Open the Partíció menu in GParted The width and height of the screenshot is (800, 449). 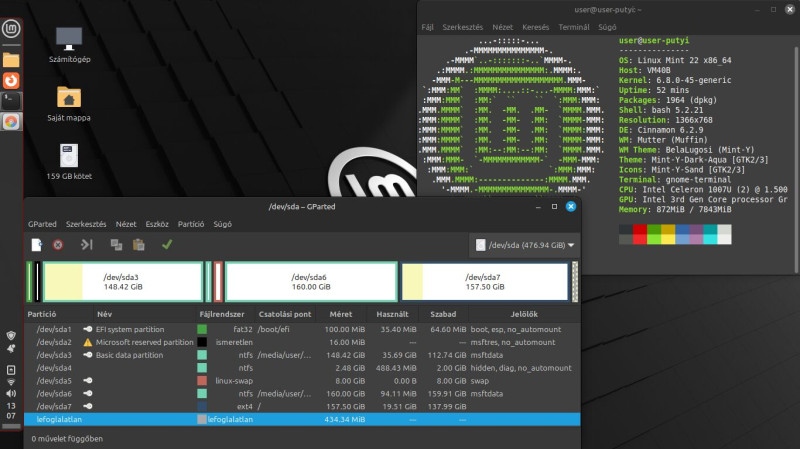[191, 224]
